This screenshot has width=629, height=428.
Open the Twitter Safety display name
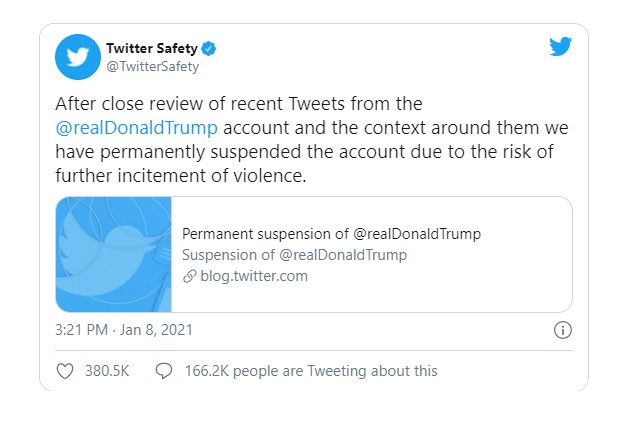pyautogui.click(x=152, y=48)
